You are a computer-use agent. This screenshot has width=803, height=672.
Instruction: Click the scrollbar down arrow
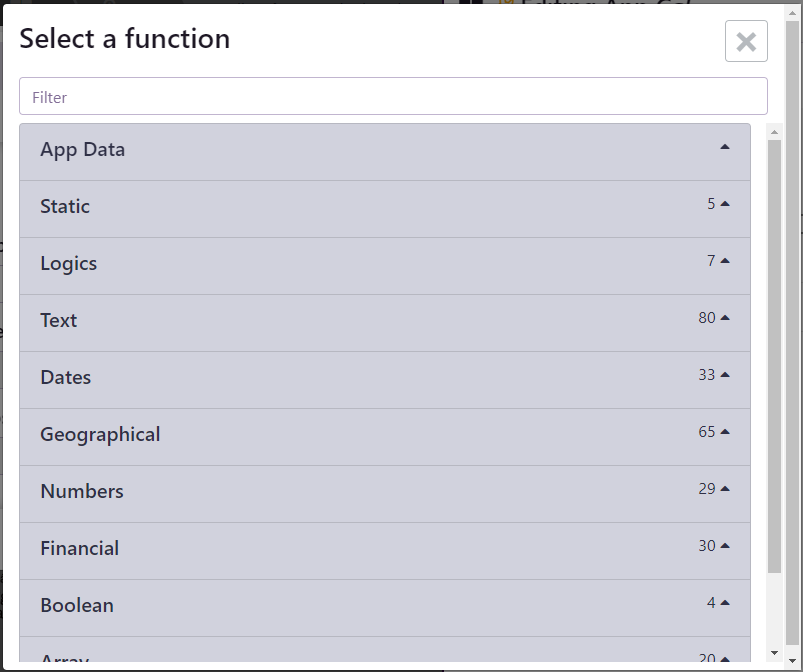(x=774, y=653)
